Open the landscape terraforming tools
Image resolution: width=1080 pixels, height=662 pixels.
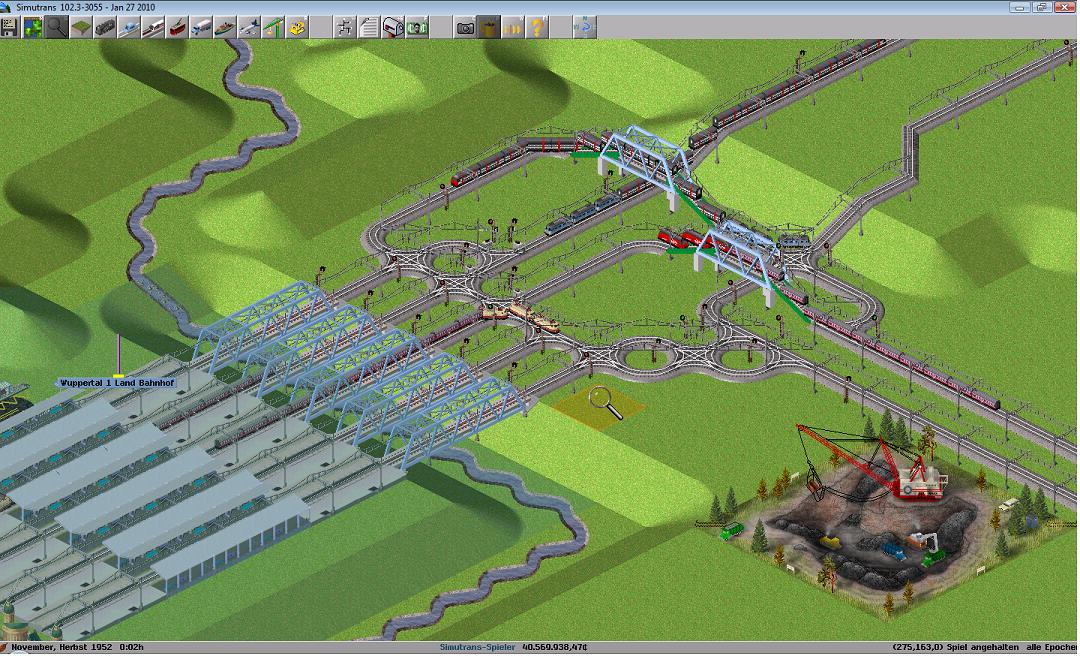coord(82,27)
